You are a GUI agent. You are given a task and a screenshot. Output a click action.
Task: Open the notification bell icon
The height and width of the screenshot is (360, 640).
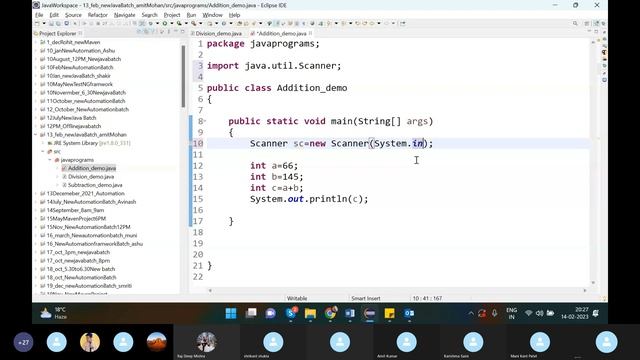pos(596,313)
